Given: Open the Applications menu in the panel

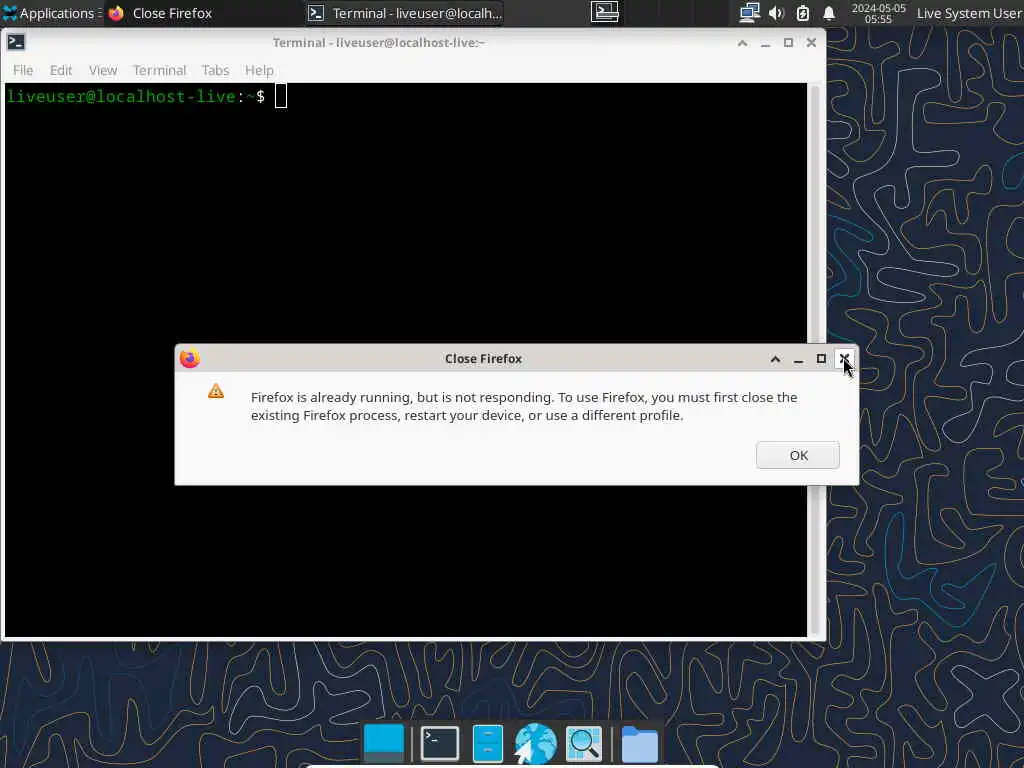Looking at the screenshot, I should [x=51, y=13].
